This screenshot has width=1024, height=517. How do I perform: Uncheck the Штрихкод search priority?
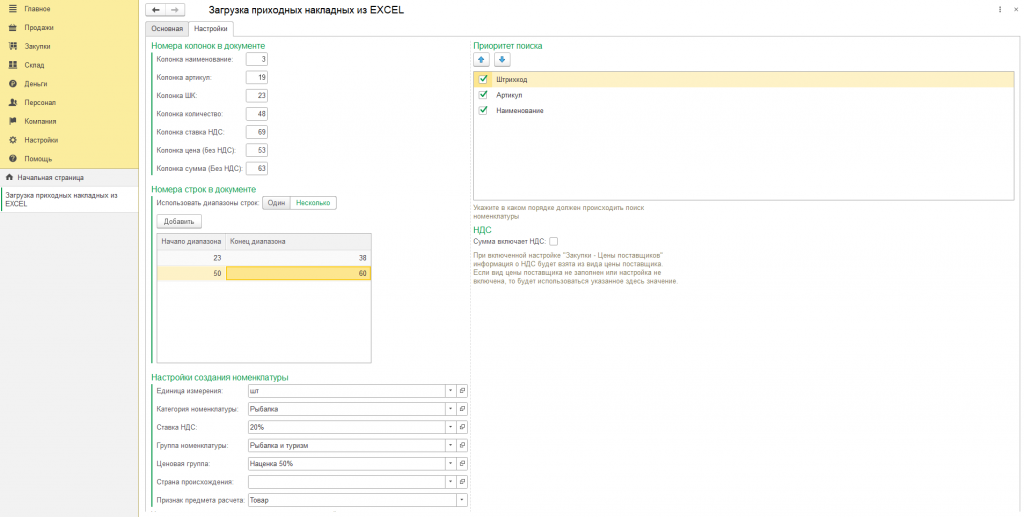tap(484, 79)
